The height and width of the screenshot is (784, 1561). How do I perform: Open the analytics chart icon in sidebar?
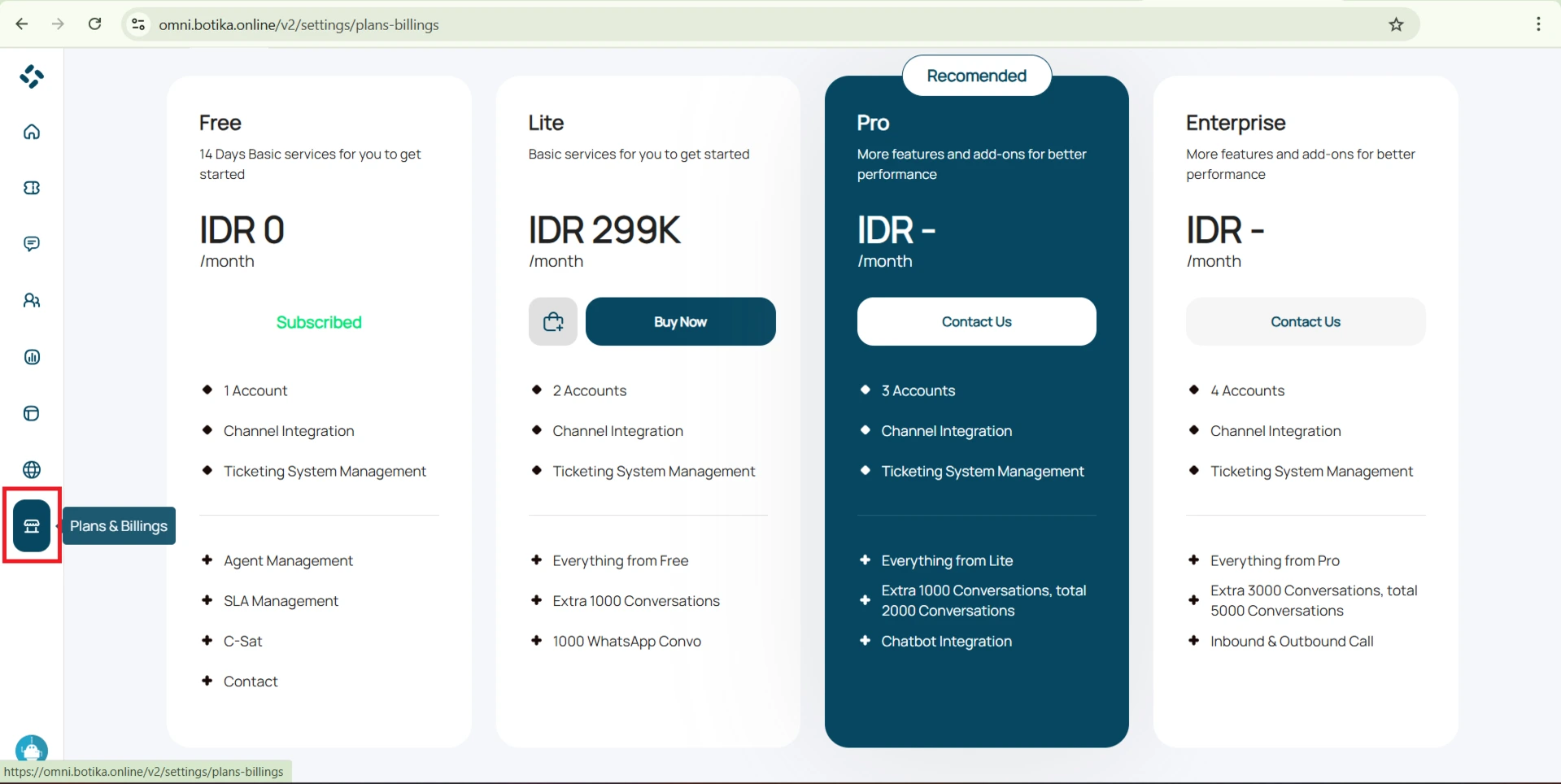[32, 357]
